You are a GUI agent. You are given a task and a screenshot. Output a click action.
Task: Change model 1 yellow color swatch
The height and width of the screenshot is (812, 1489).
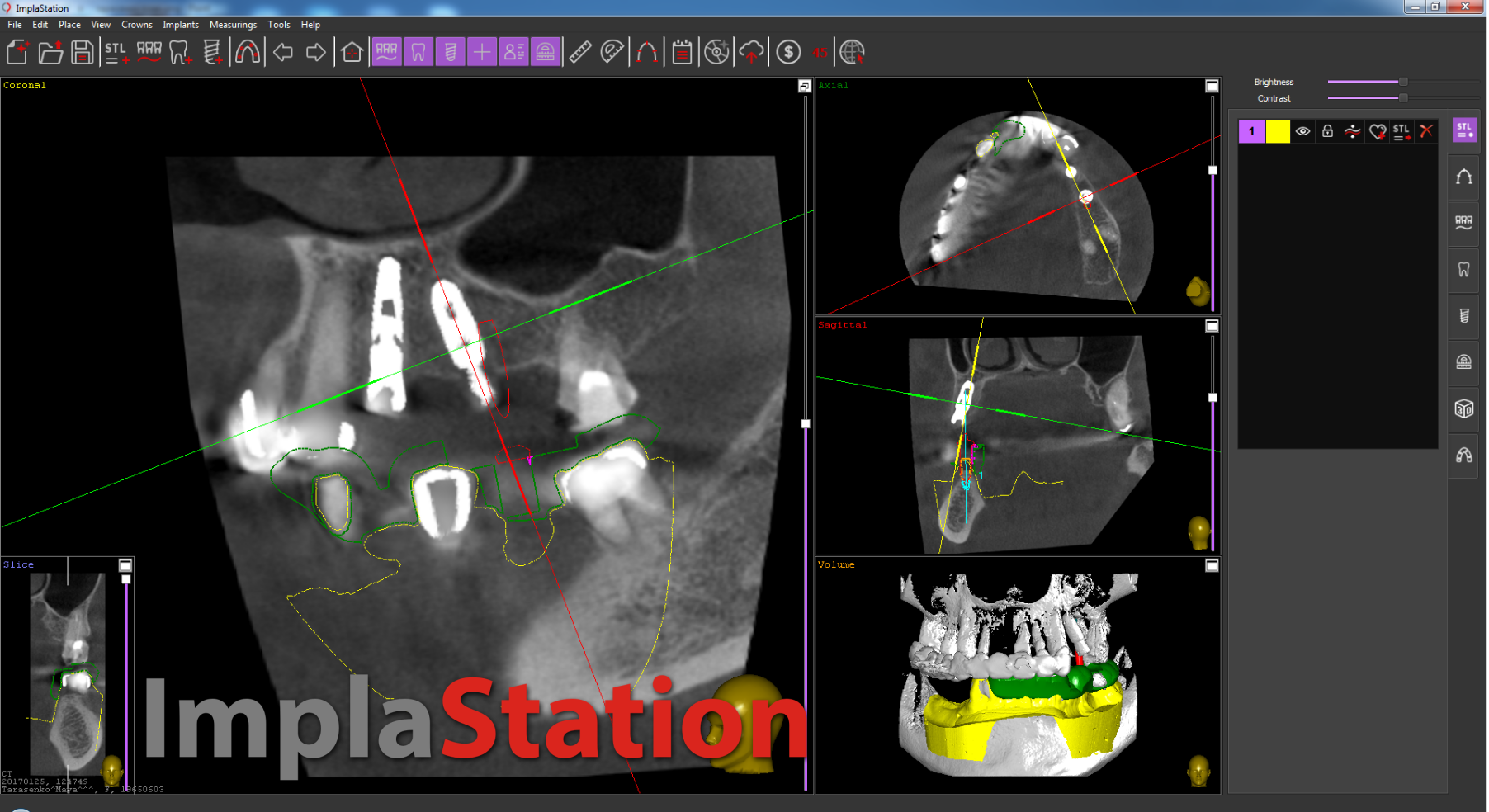tap(1278, 132)
